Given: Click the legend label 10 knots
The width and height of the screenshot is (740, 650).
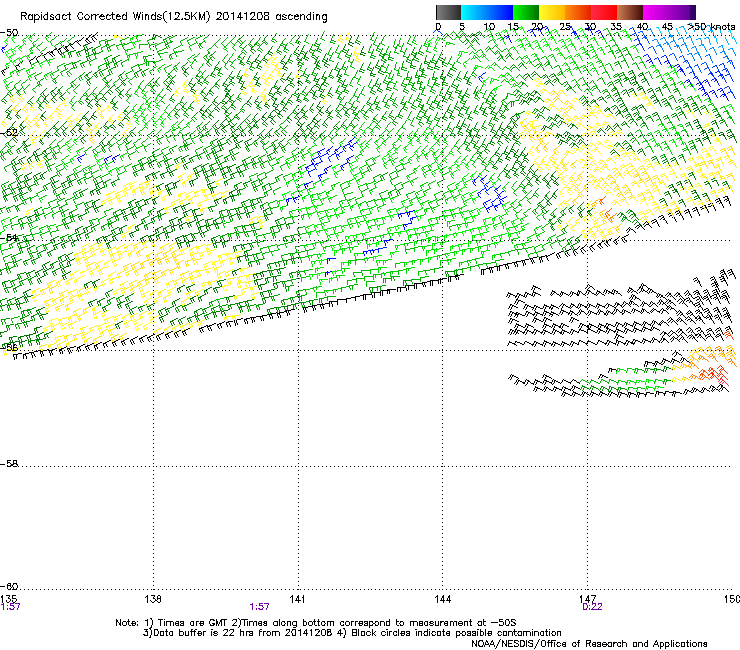Looking at the screenshot, I should pos(489,27).
